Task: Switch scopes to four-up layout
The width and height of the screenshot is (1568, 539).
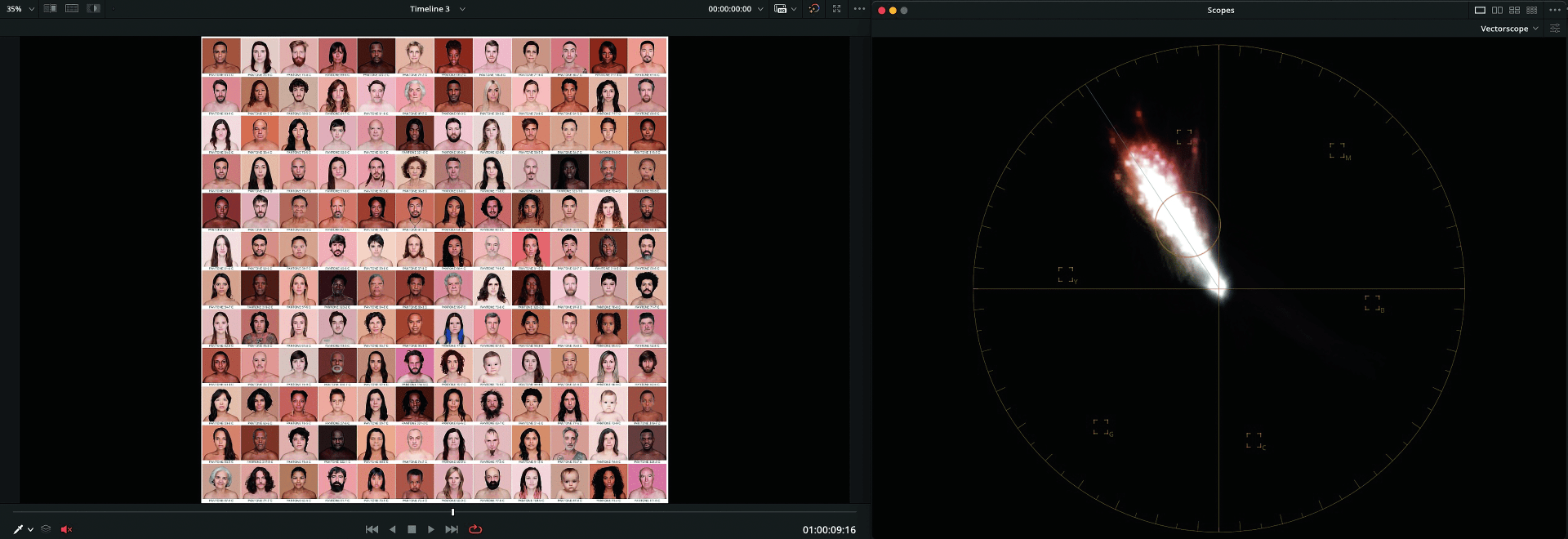Action: [x=1514, y=10]
